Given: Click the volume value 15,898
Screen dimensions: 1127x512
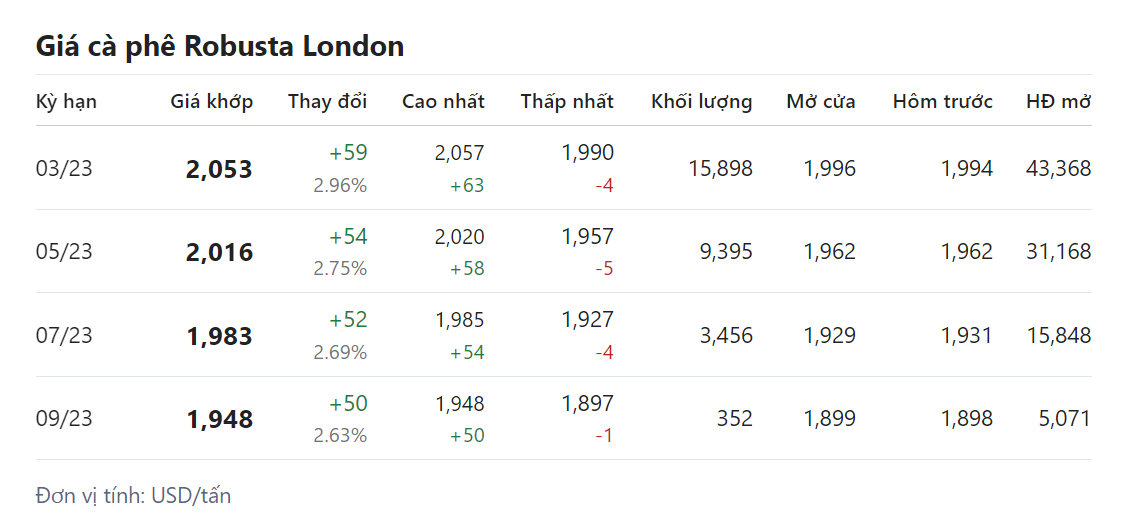Looking at the screenshot, I should (720, 169).
